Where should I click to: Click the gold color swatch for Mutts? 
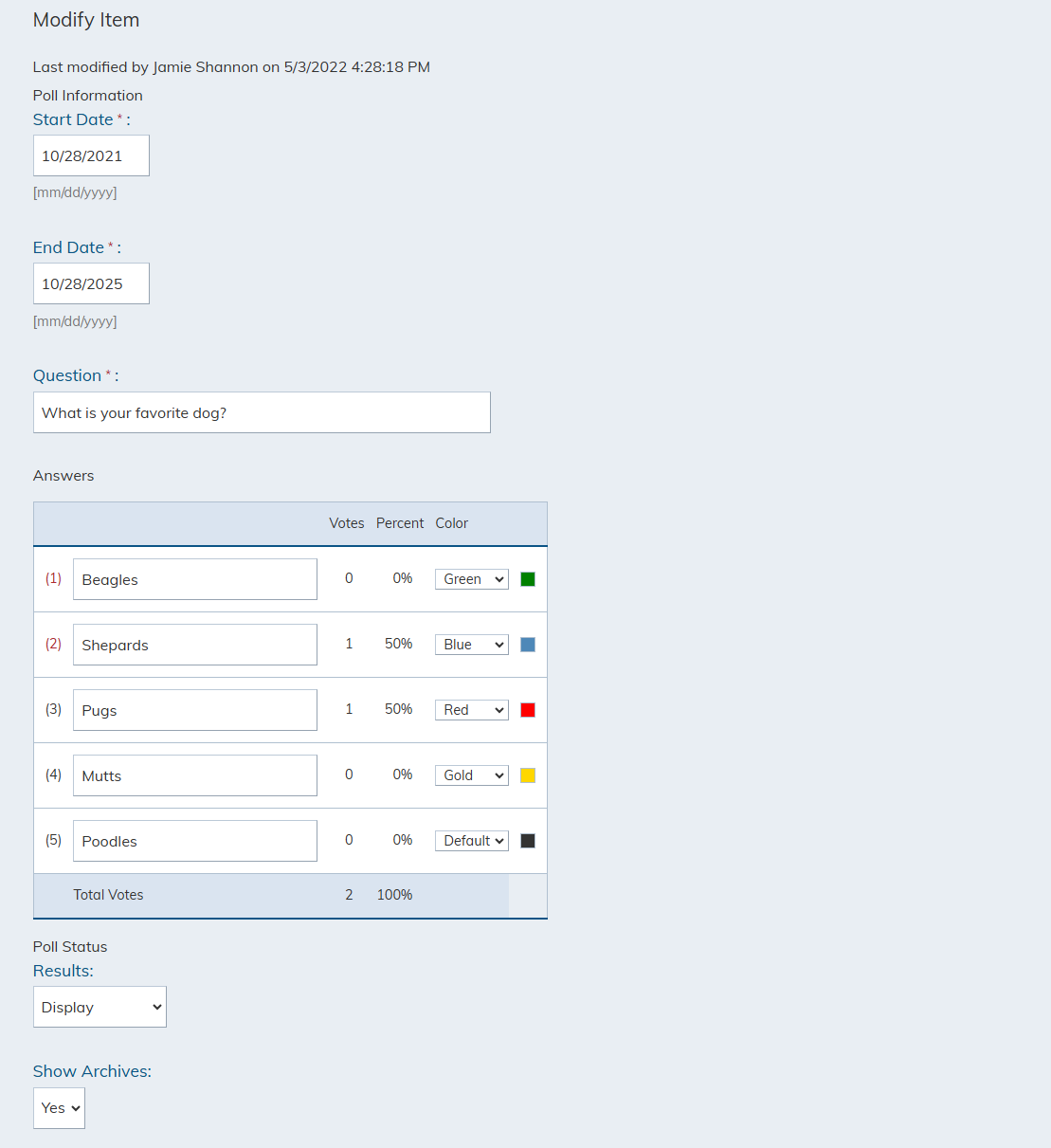[x=528, y=775]
